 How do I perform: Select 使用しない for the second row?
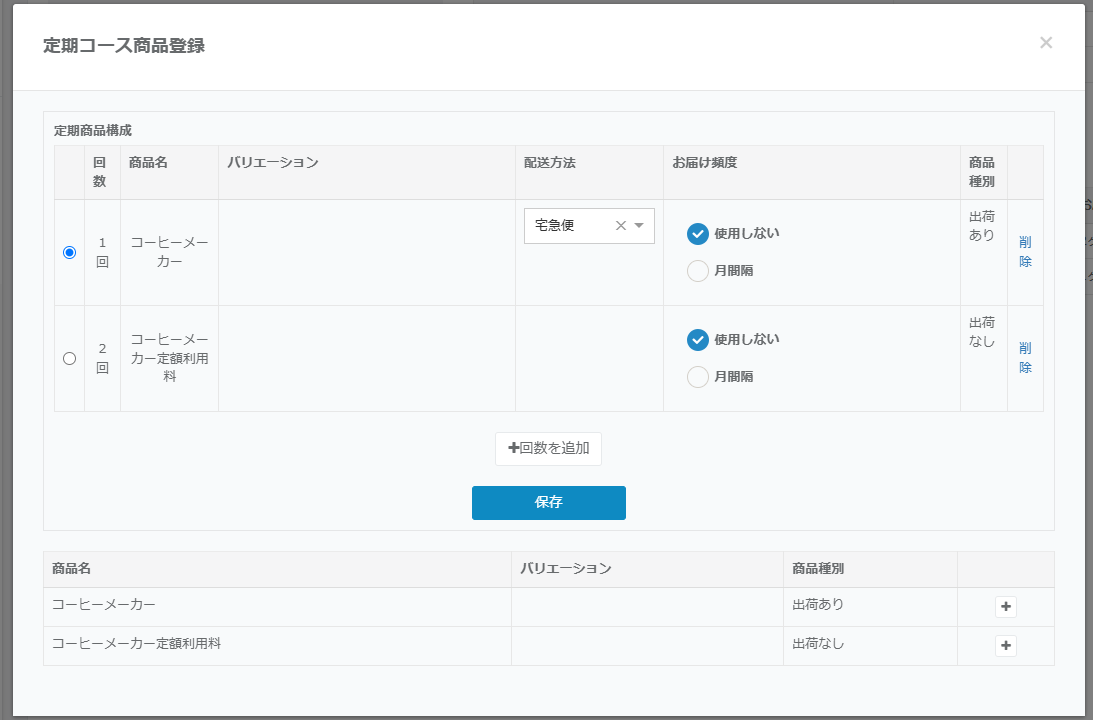tap(698, 340)
